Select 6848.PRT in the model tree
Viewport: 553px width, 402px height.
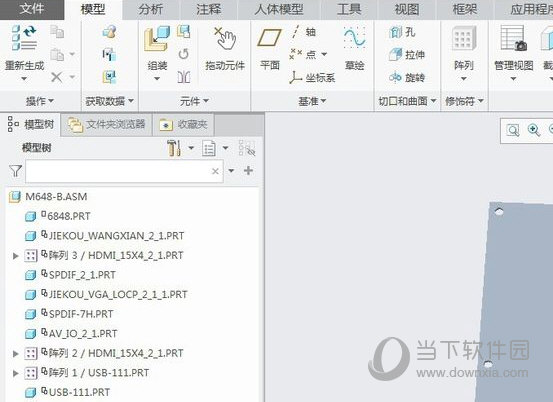[x=58, y=216]
